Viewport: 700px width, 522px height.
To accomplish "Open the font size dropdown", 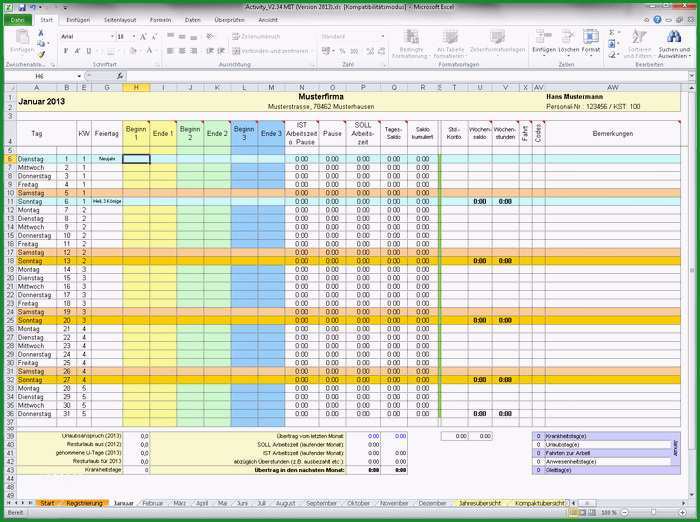I will tap(133, 37).
